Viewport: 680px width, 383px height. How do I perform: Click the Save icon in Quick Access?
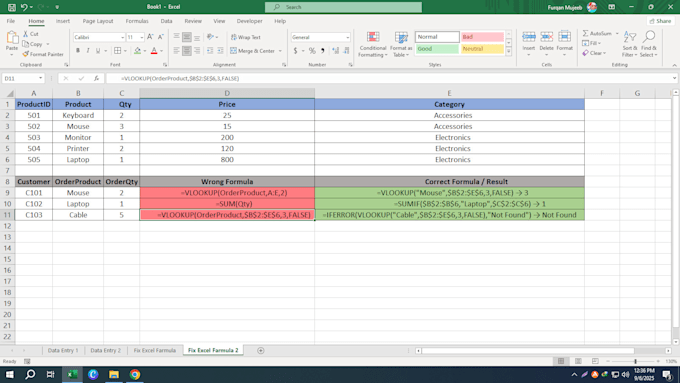pyautogui.click(x=12, y=7)
